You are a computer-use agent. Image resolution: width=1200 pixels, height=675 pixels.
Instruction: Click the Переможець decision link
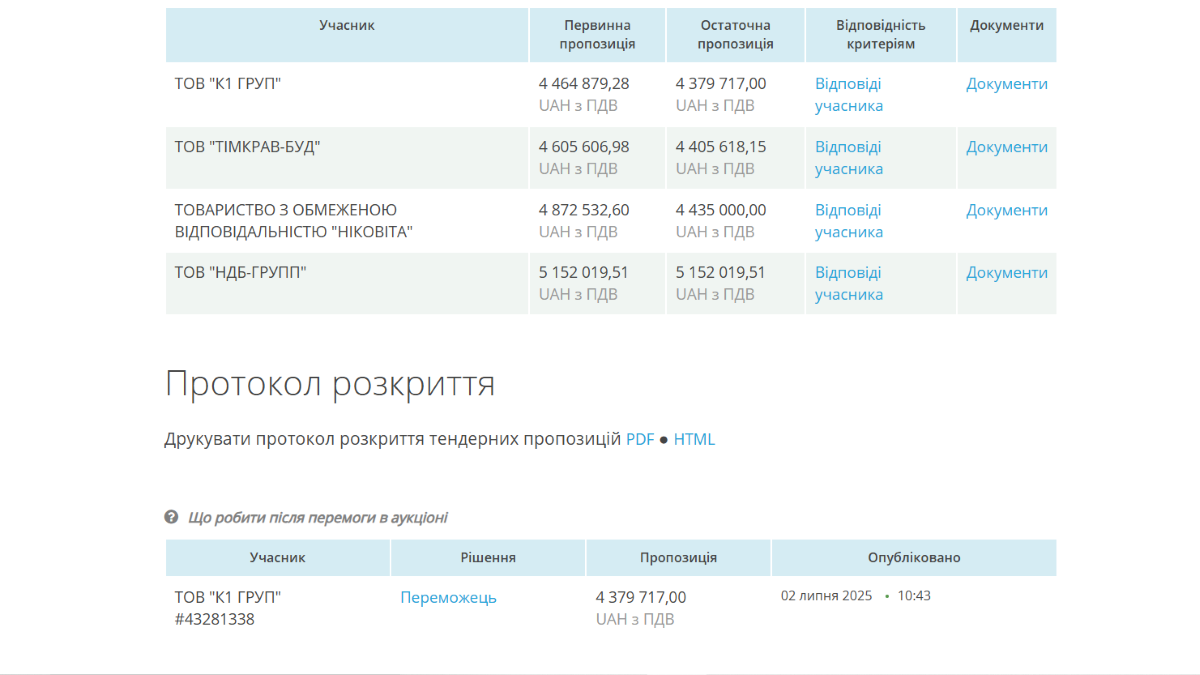(x=448, y=597)
